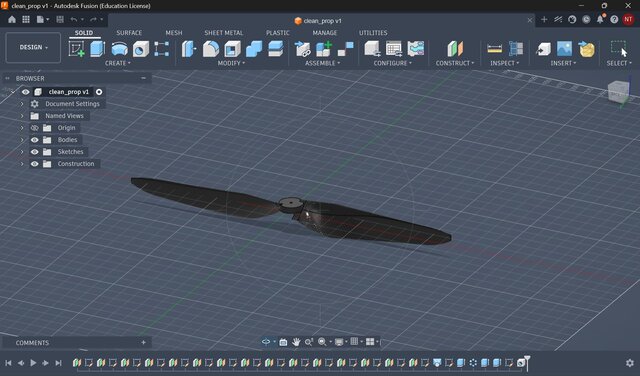This screenshot has width=640, height=376.
Task: Switch to the UTILITIES tab
Action: (x=373, y=33)
